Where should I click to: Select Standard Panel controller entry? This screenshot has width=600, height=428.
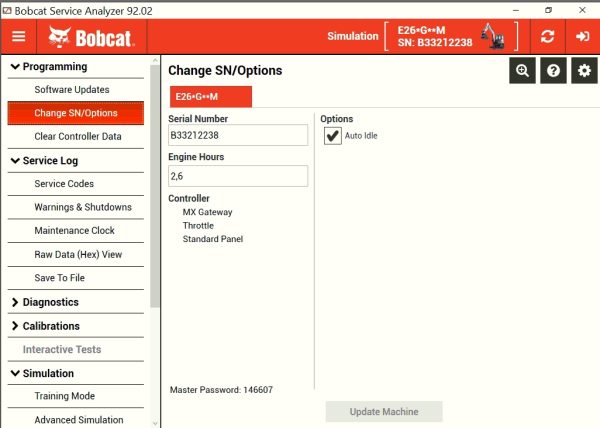[213, 239]
